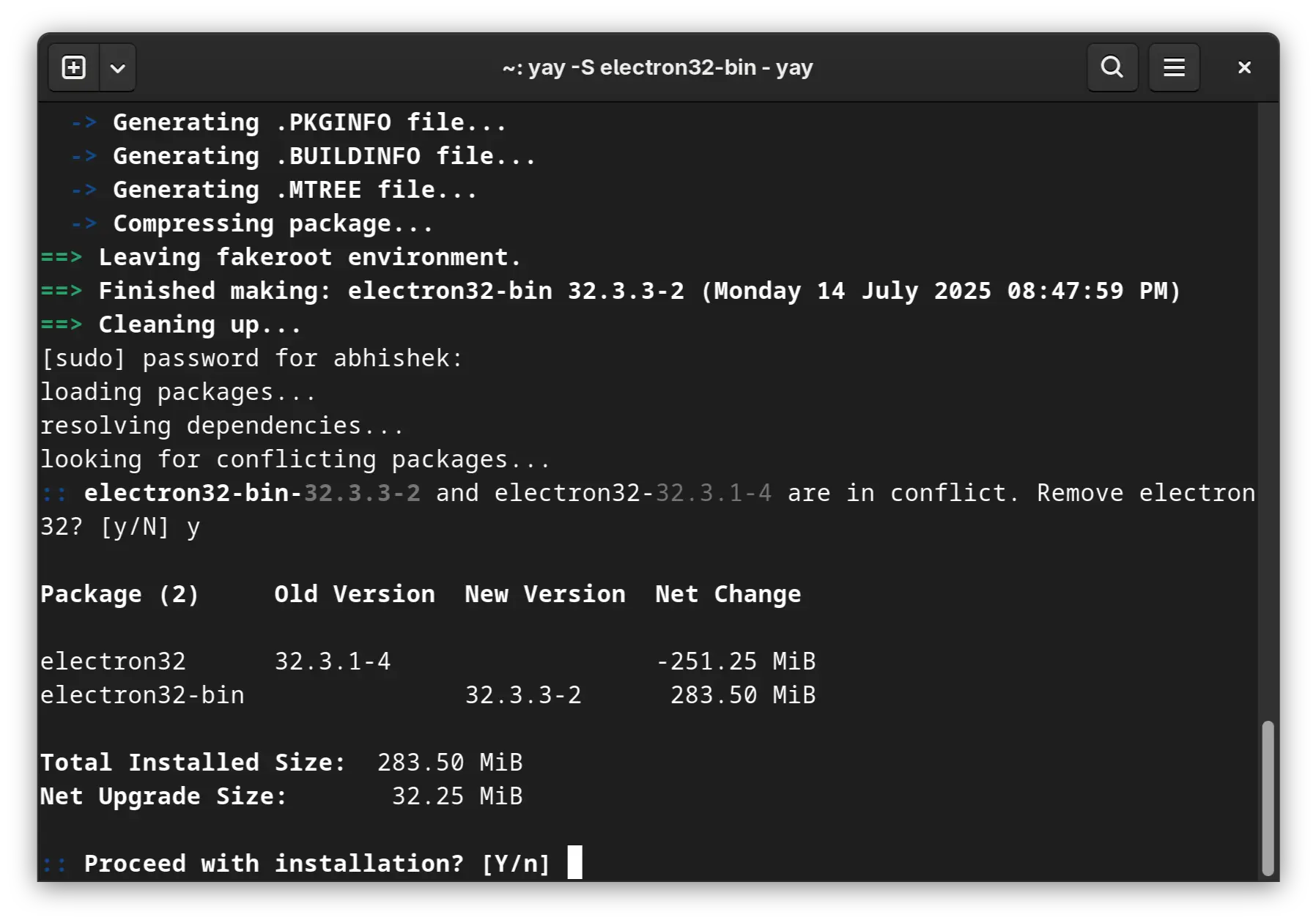Click the conflict prompt answer y
The width and height of the screenshot is (1316, 923).
pyautogui.click(x=193, y=527)
